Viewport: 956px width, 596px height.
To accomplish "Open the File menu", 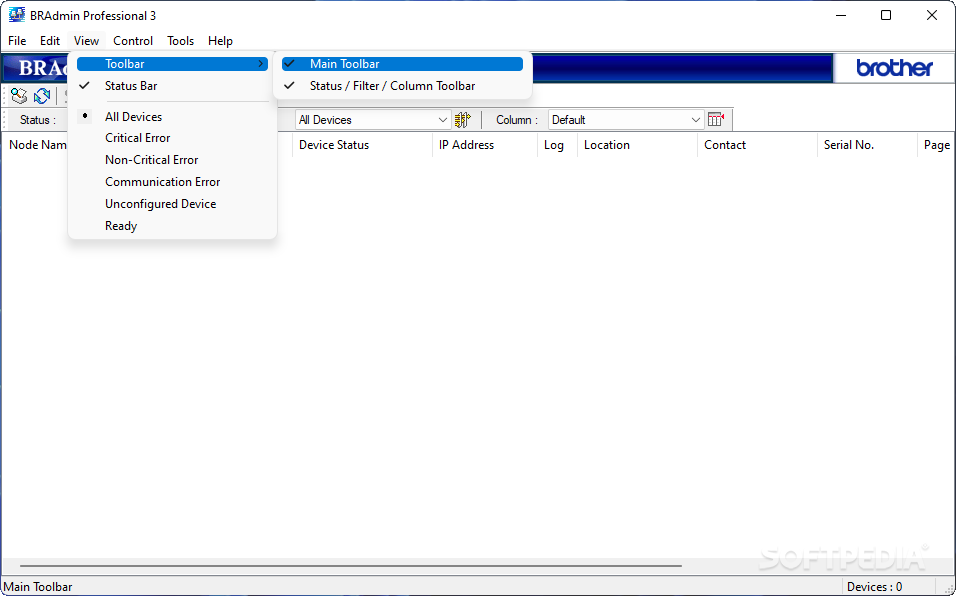I will [17, 41].
